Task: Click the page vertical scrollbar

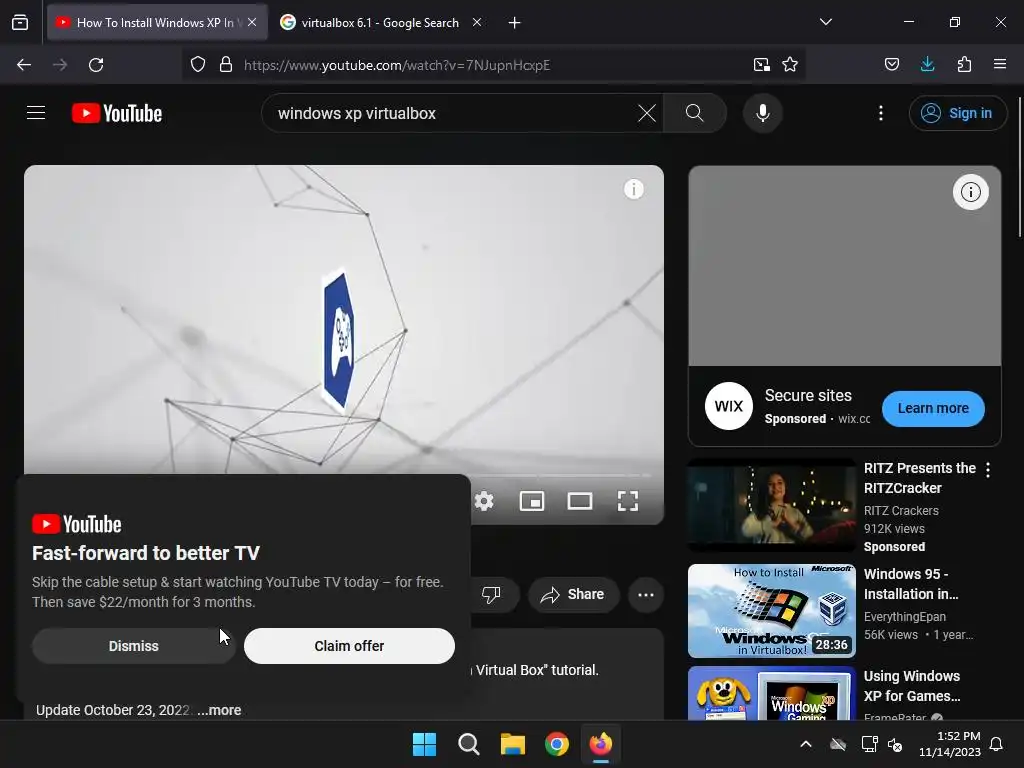Action: click(x=1019, y=167)
